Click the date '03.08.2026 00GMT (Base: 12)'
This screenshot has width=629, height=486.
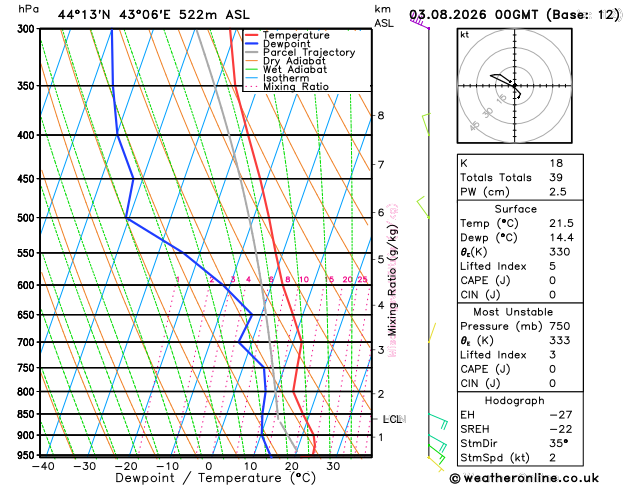tap(514, 15)
